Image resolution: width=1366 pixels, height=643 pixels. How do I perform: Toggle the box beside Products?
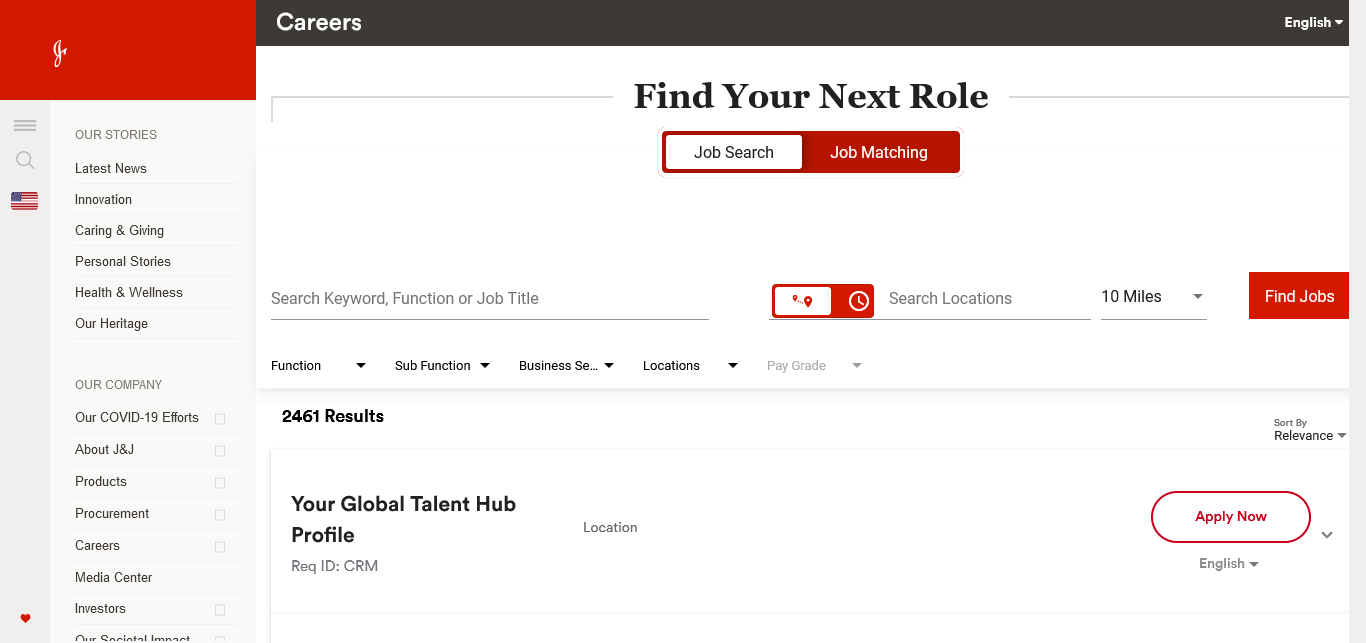pos(220,483)
